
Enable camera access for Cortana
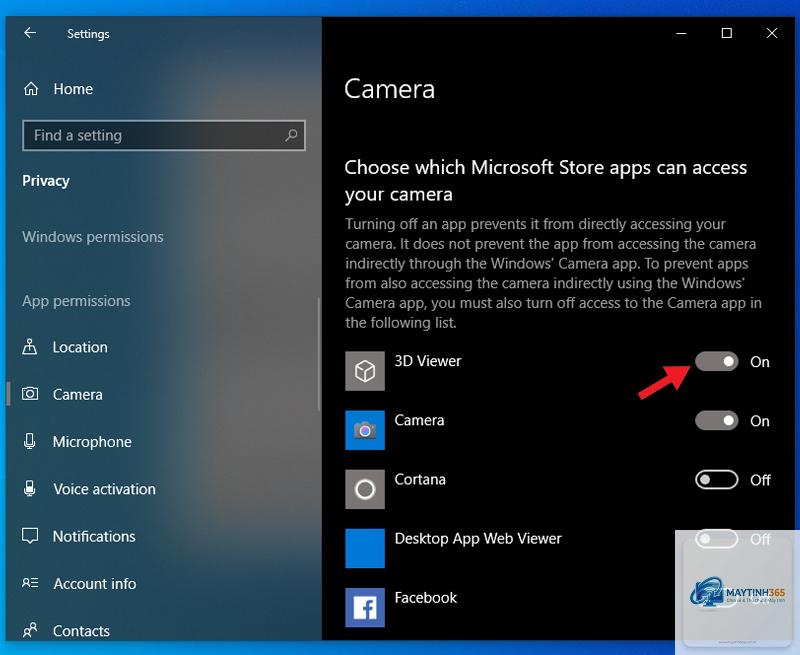click(716, 480)
